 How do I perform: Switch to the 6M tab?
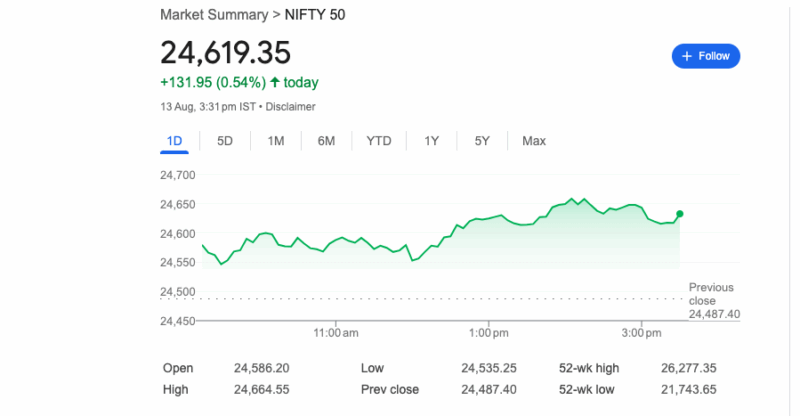326,141
